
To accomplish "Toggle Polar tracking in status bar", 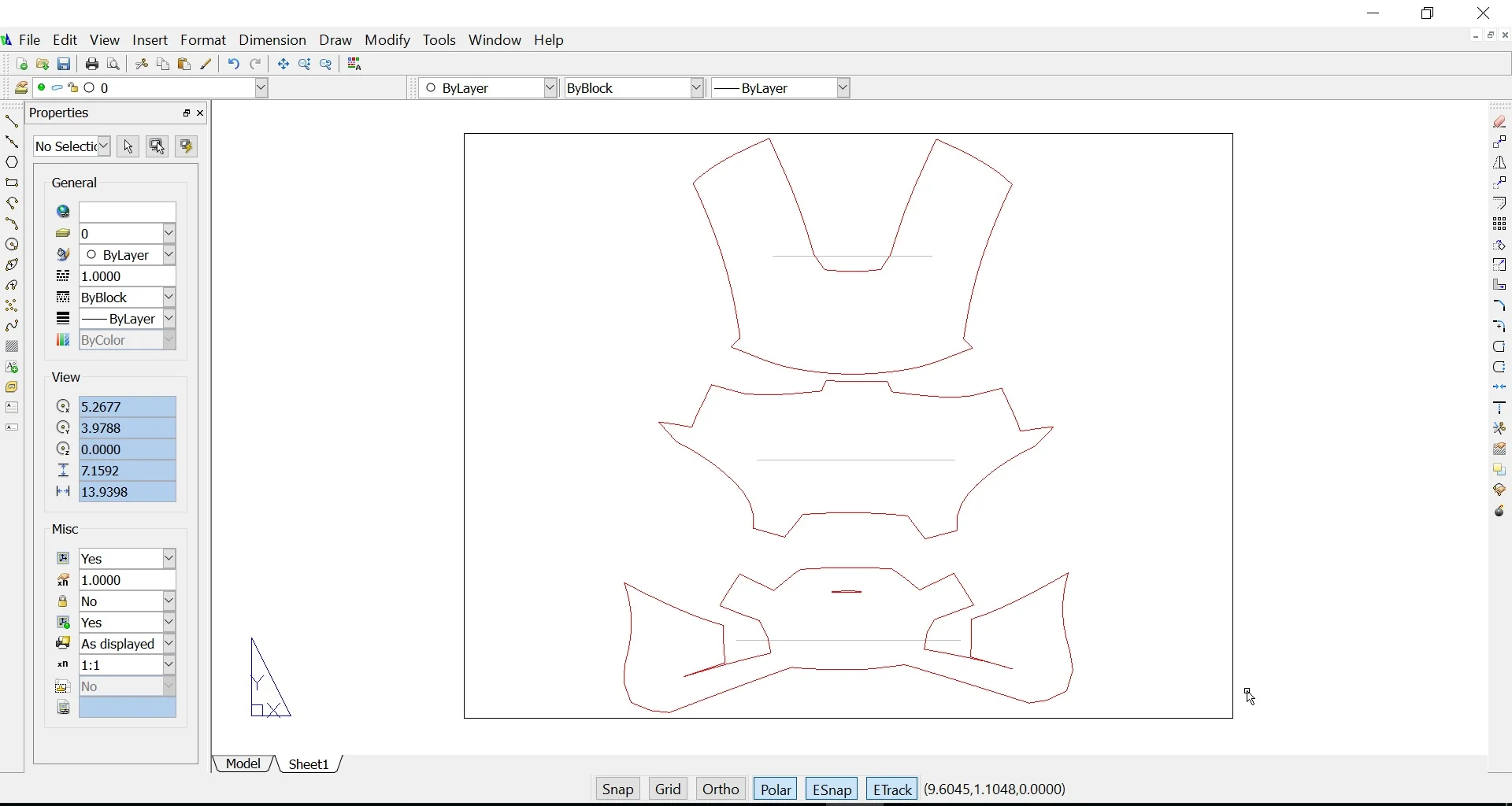I will (x=776, y=790).
